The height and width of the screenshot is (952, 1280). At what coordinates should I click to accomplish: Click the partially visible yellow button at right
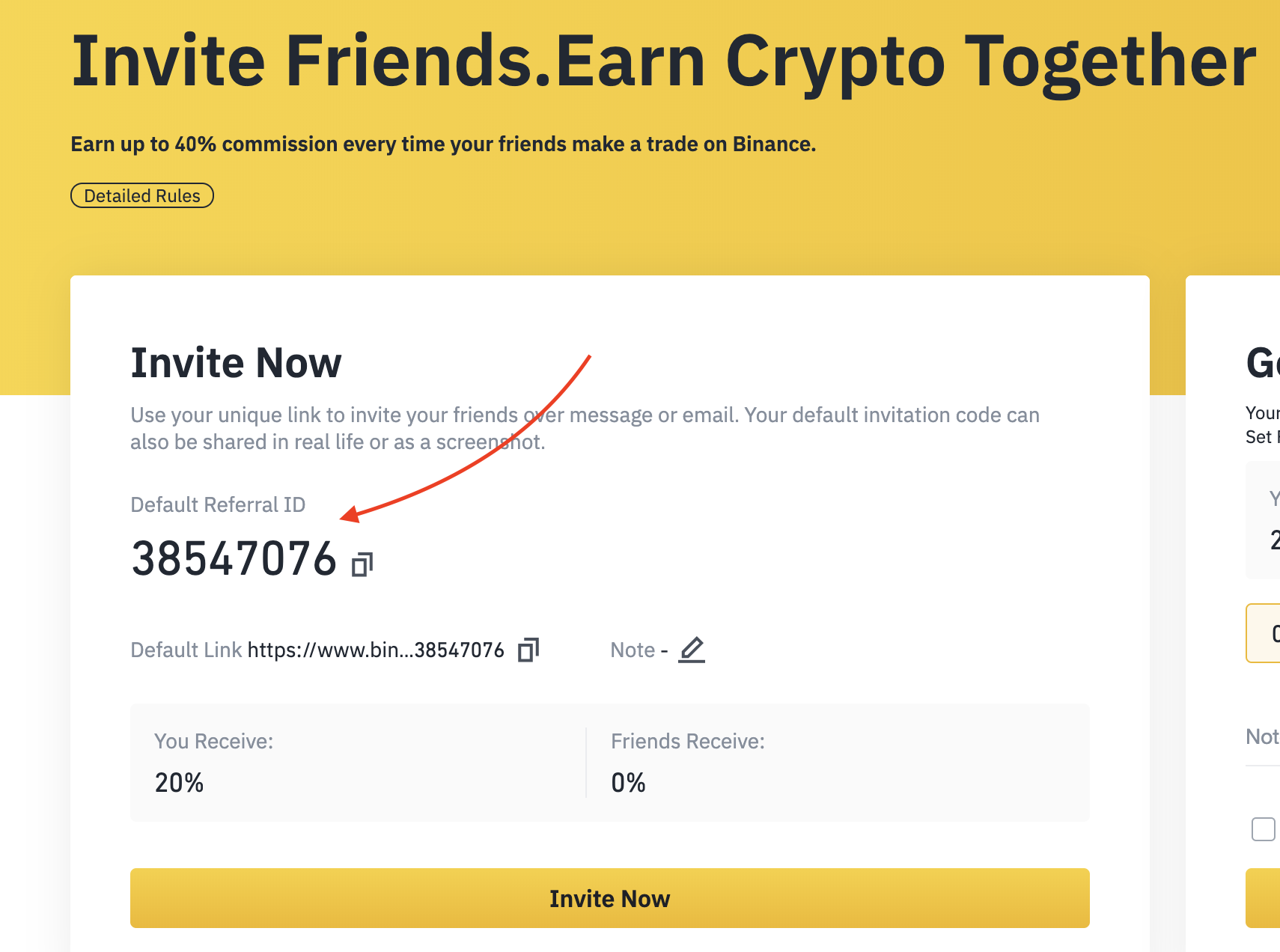[1265, 898]
